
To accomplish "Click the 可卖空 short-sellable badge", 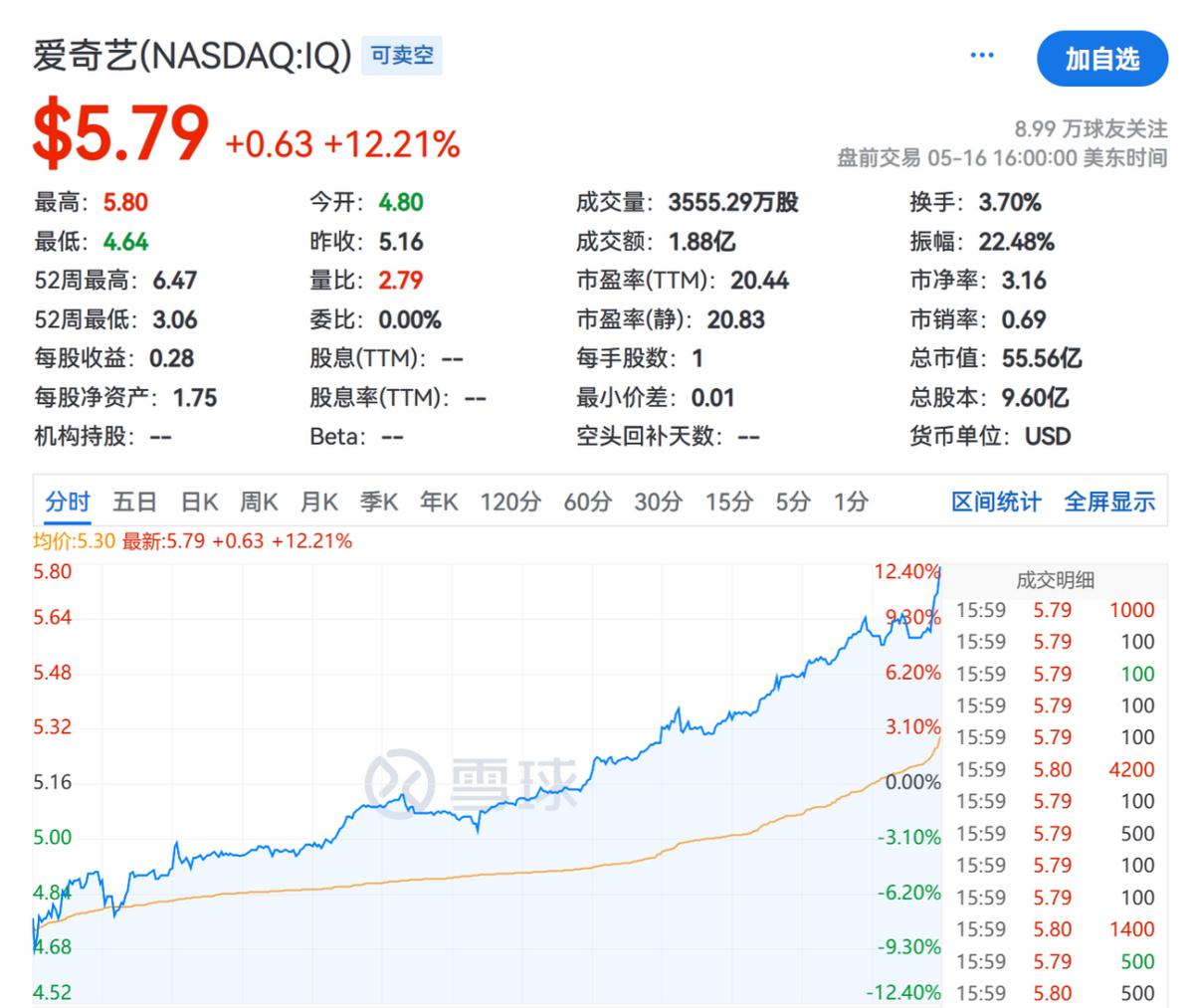I will click(x=402, y=56).
